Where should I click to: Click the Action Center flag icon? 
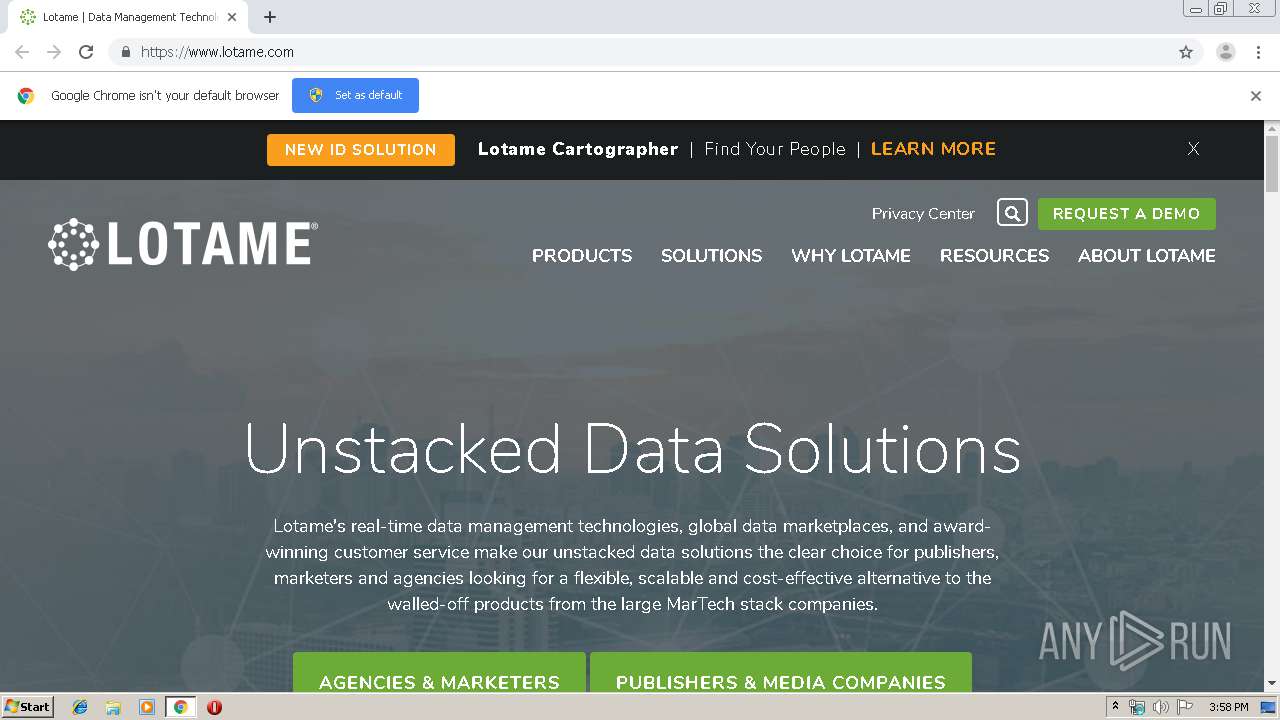[x=1184, y=707]
